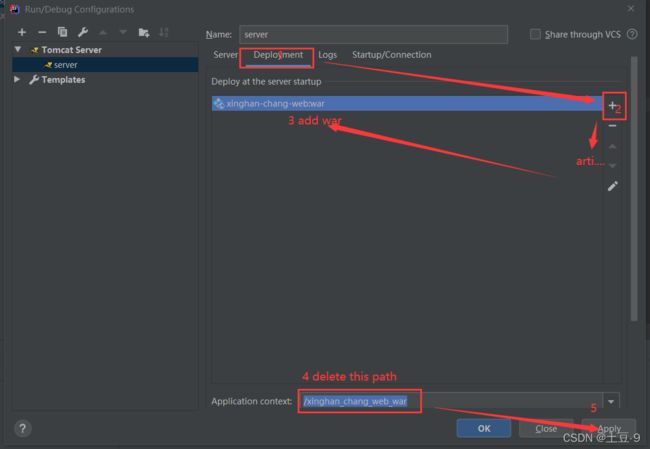Enable Share through VCS checkbox
Screen dimensions: 650x449
click(535, 34)
